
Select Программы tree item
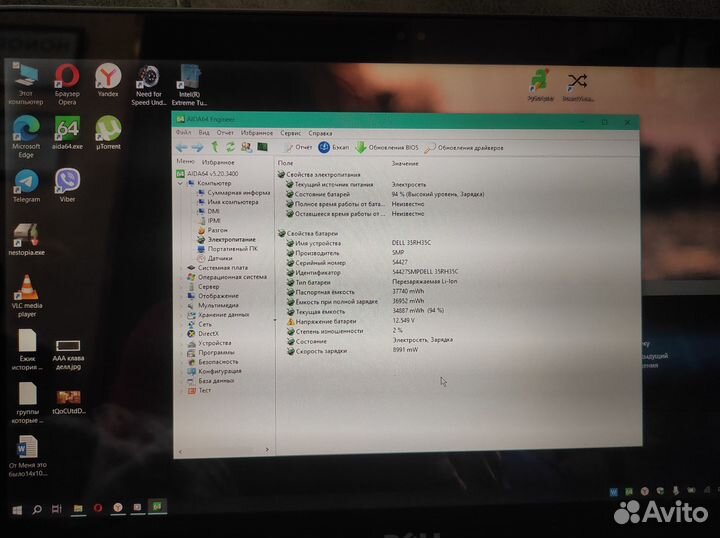[x=211, y=353]
